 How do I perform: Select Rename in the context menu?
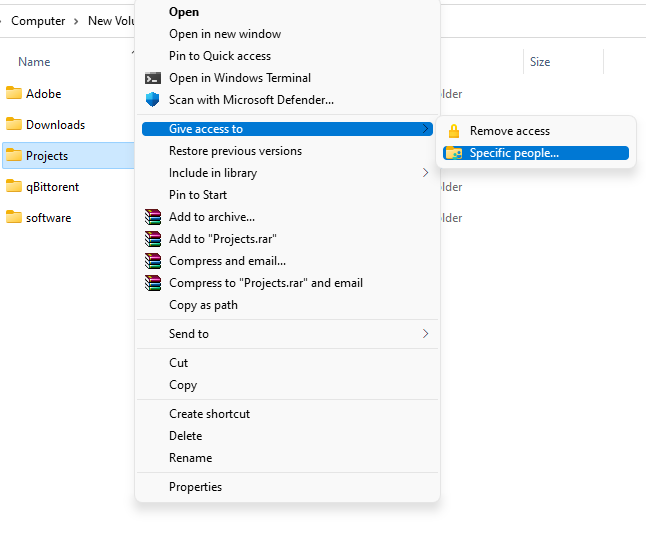tap(190, 458)
